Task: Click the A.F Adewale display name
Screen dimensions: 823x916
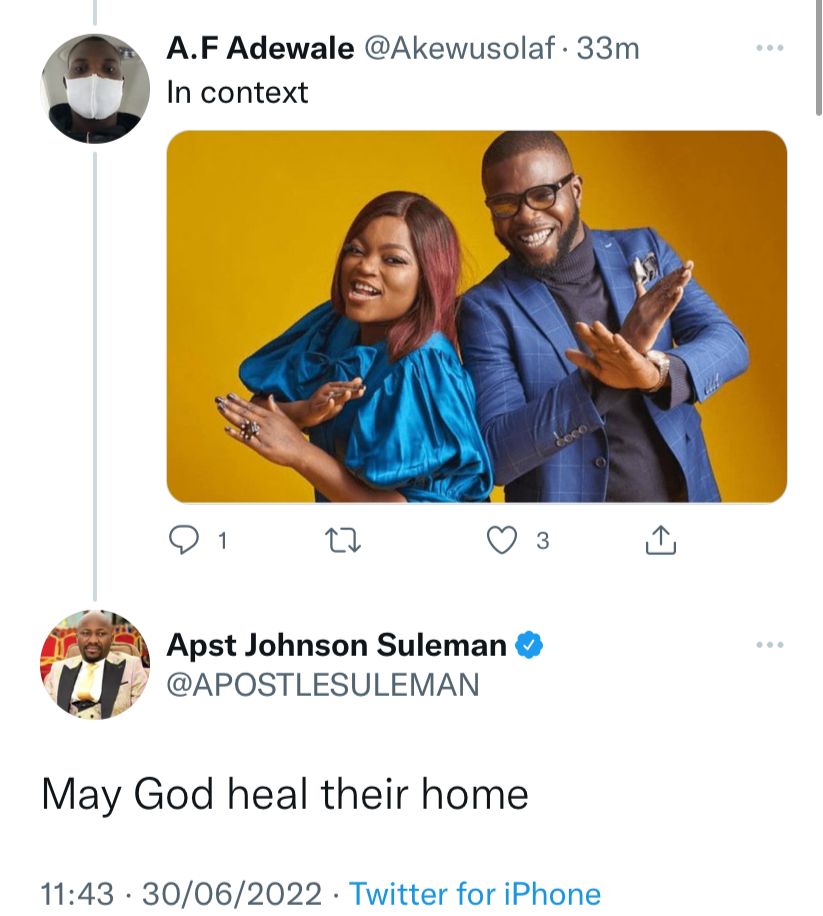Action: pos(261,48)
